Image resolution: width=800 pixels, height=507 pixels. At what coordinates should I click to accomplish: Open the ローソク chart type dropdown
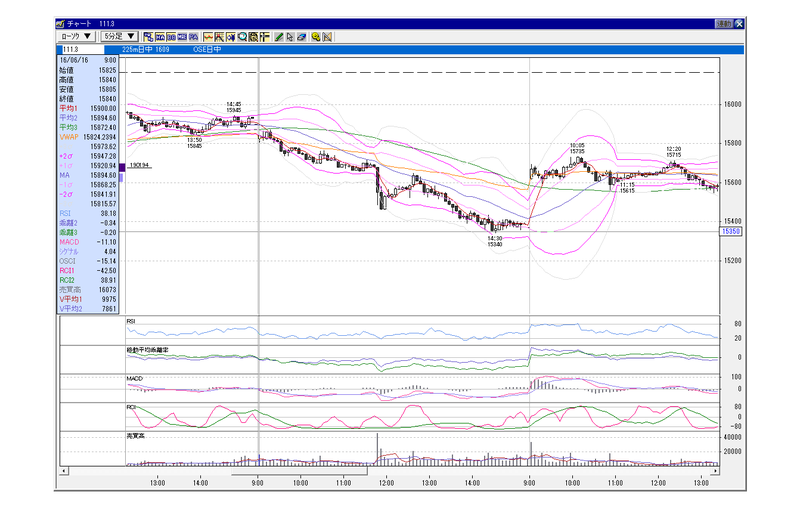tap(75, 36)
